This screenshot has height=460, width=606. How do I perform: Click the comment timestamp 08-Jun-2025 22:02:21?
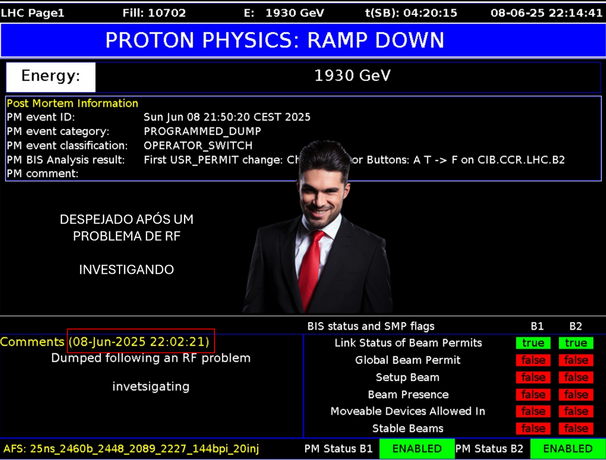139,342
